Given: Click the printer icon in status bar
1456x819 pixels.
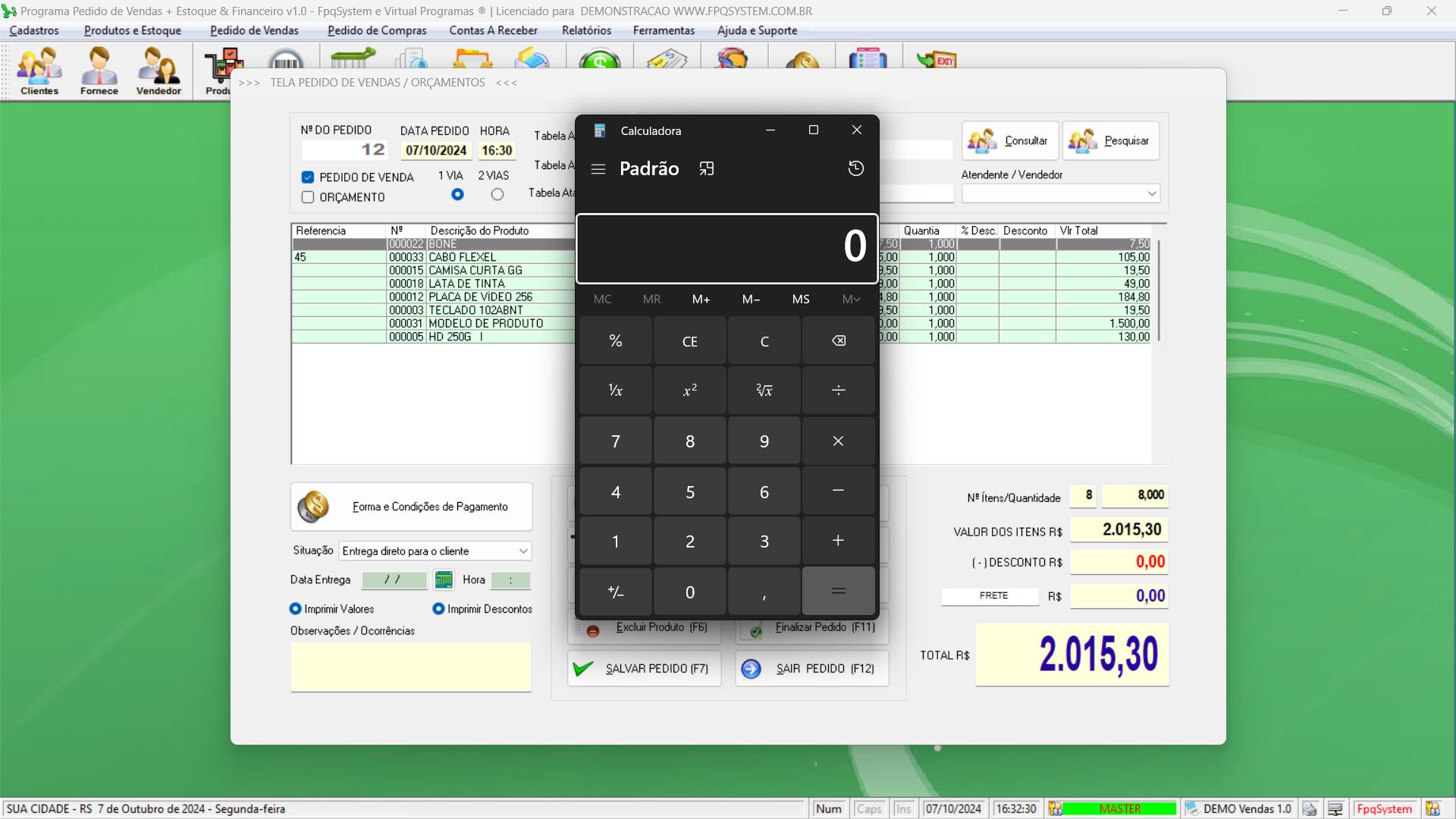Looking at the screenshot, I should [x=1310, y=809].
